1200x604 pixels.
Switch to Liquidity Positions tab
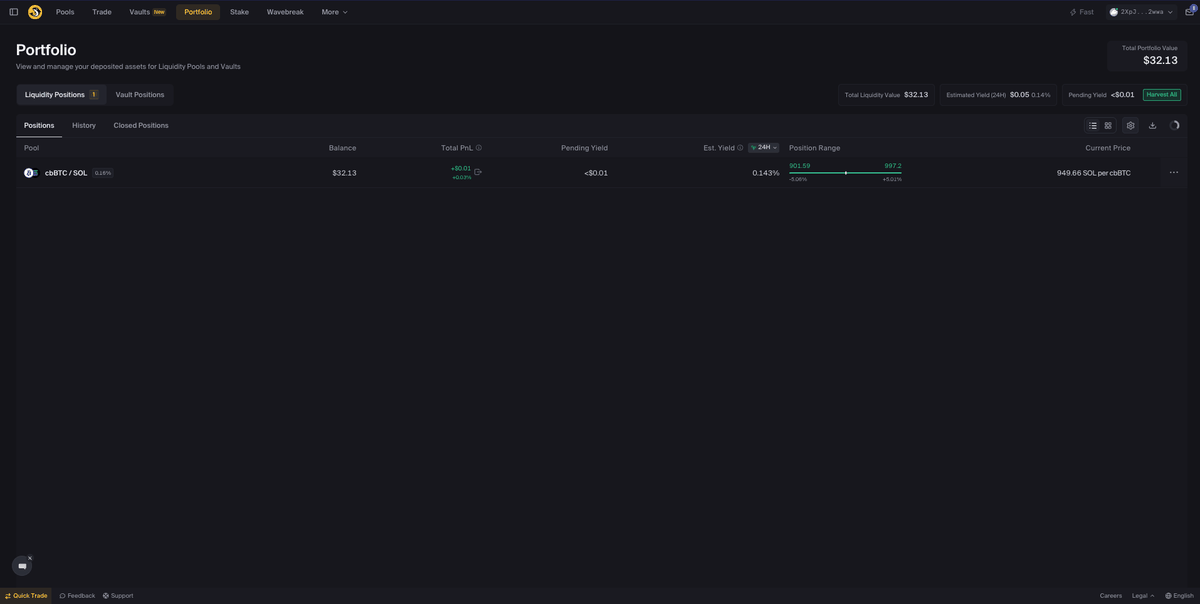click(x=61, y=95)
